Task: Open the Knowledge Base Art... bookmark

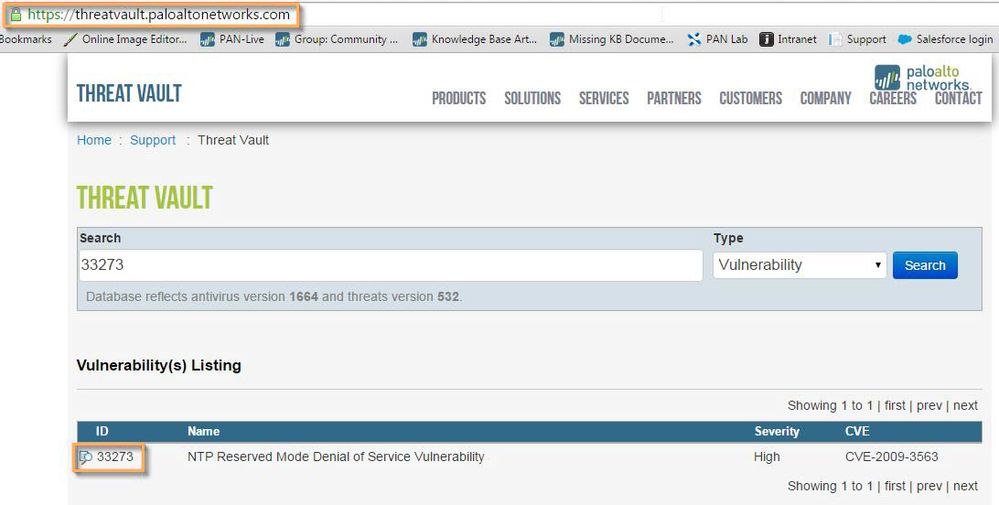Action: point(475,39)
